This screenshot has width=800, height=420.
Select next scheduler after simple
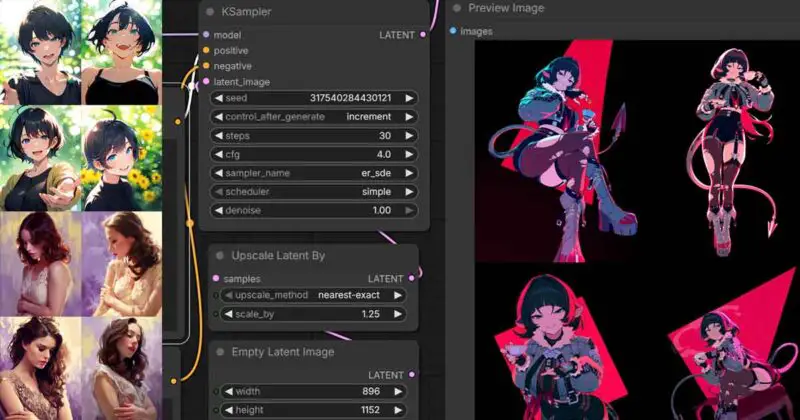tap(409, 192)
